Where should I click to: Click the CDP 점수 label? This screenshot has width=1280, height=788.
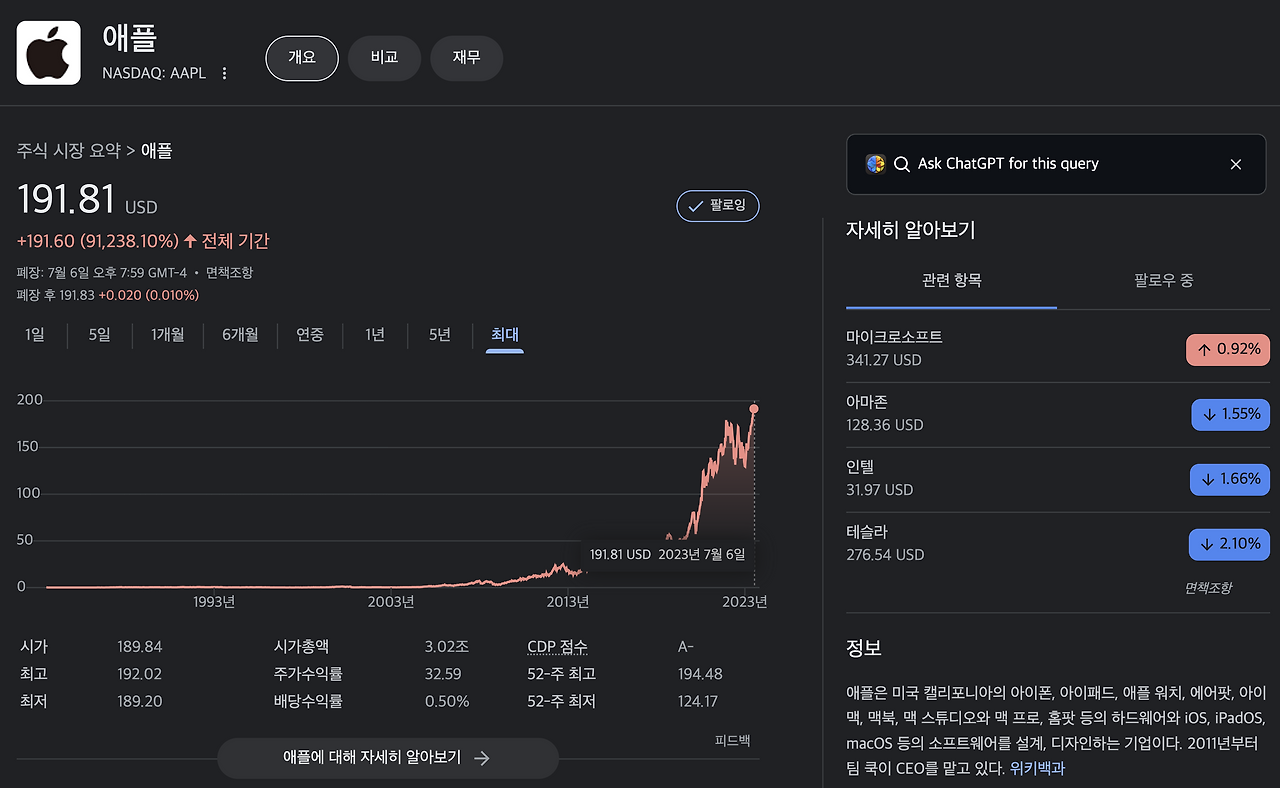(558, 647)
